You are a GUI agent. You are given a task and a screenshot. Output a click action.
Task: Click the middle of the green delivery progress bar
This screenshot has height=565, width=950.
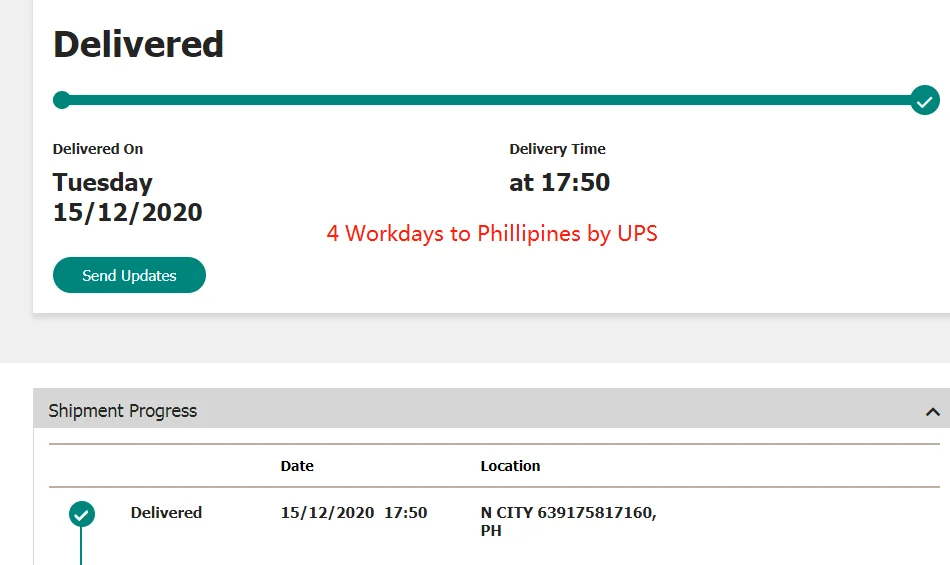click(x=490, y=100)
